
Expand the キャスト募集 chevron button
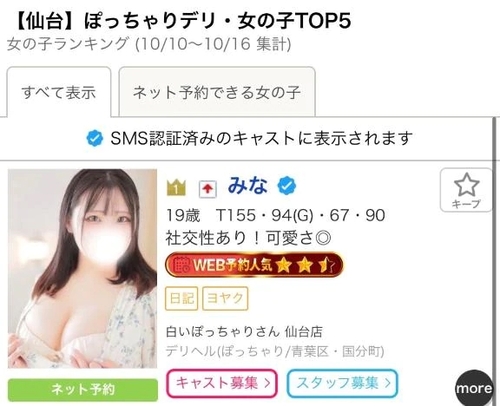pos(222,383)
